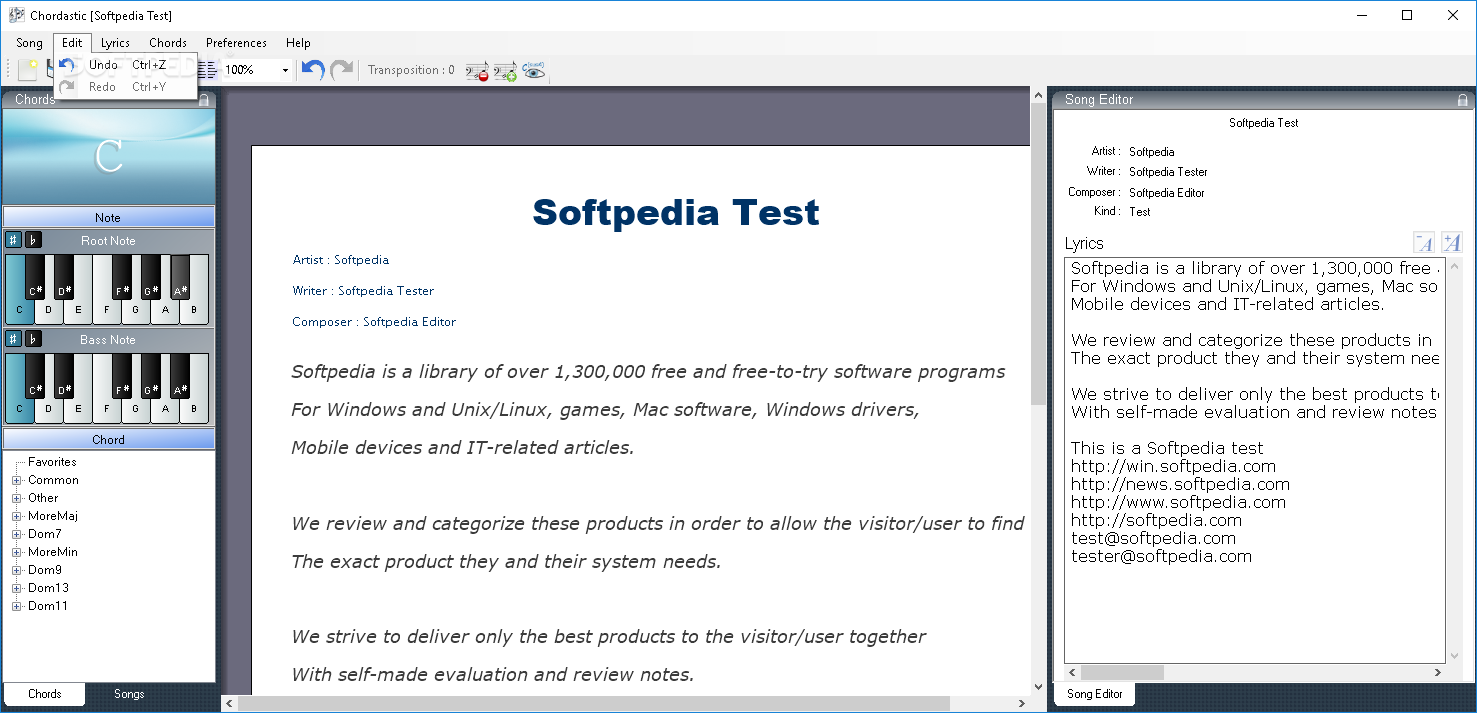Expand the Common chord group

[x=16, y=480]
